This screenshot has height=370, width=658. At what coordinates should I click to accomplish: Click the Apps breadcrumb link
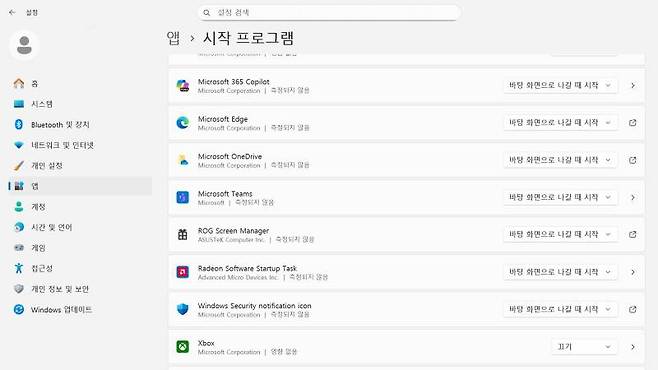point(173,38)
